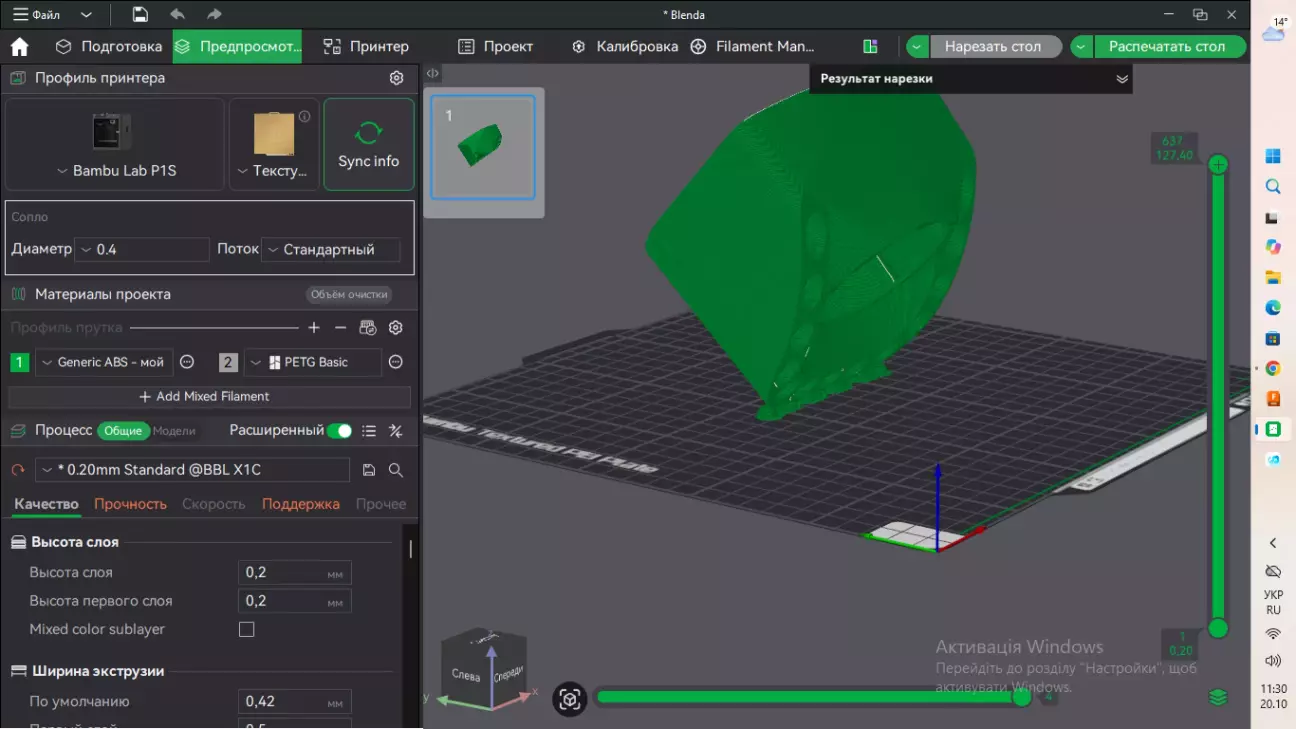Save the process preset using its disk icon

(369, 470)
